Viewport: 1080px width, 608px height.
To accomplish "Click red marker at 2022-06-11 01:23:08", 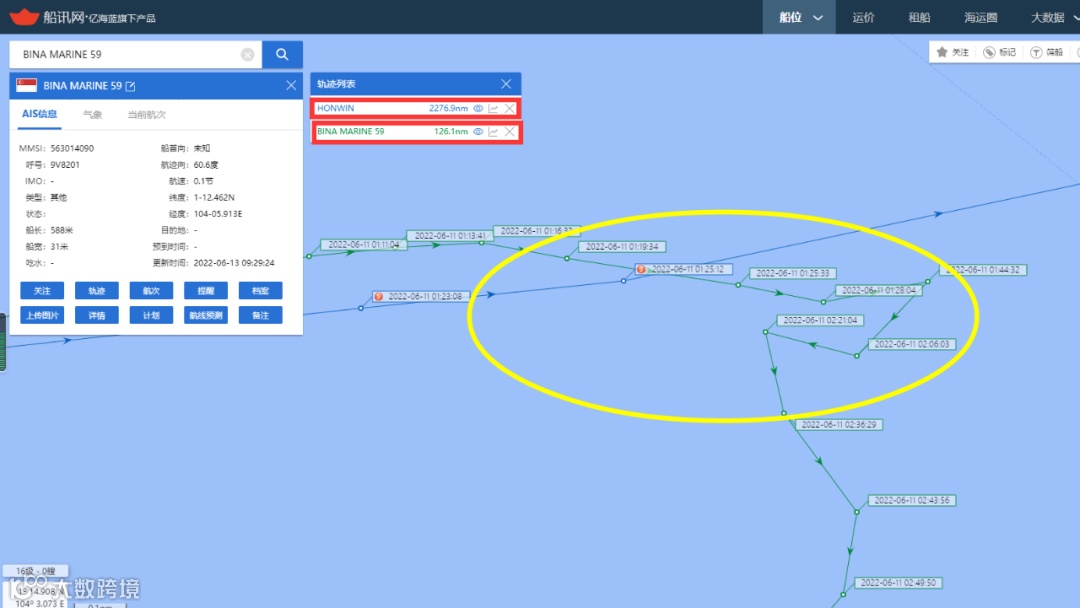I will 378,297.
